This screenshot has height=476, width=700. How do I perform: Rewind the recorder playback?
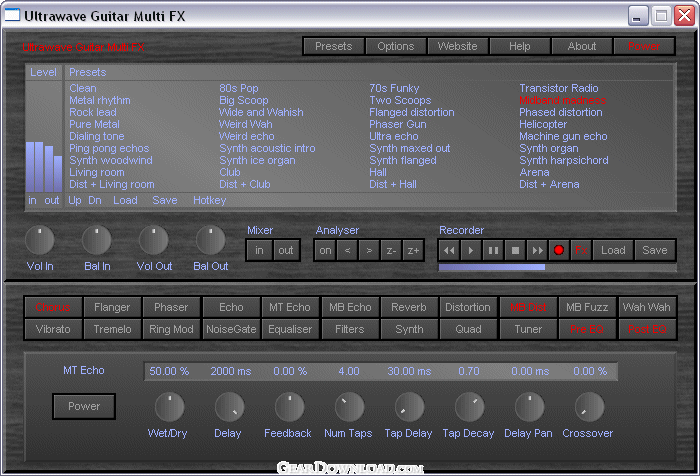tap(449, 251)
